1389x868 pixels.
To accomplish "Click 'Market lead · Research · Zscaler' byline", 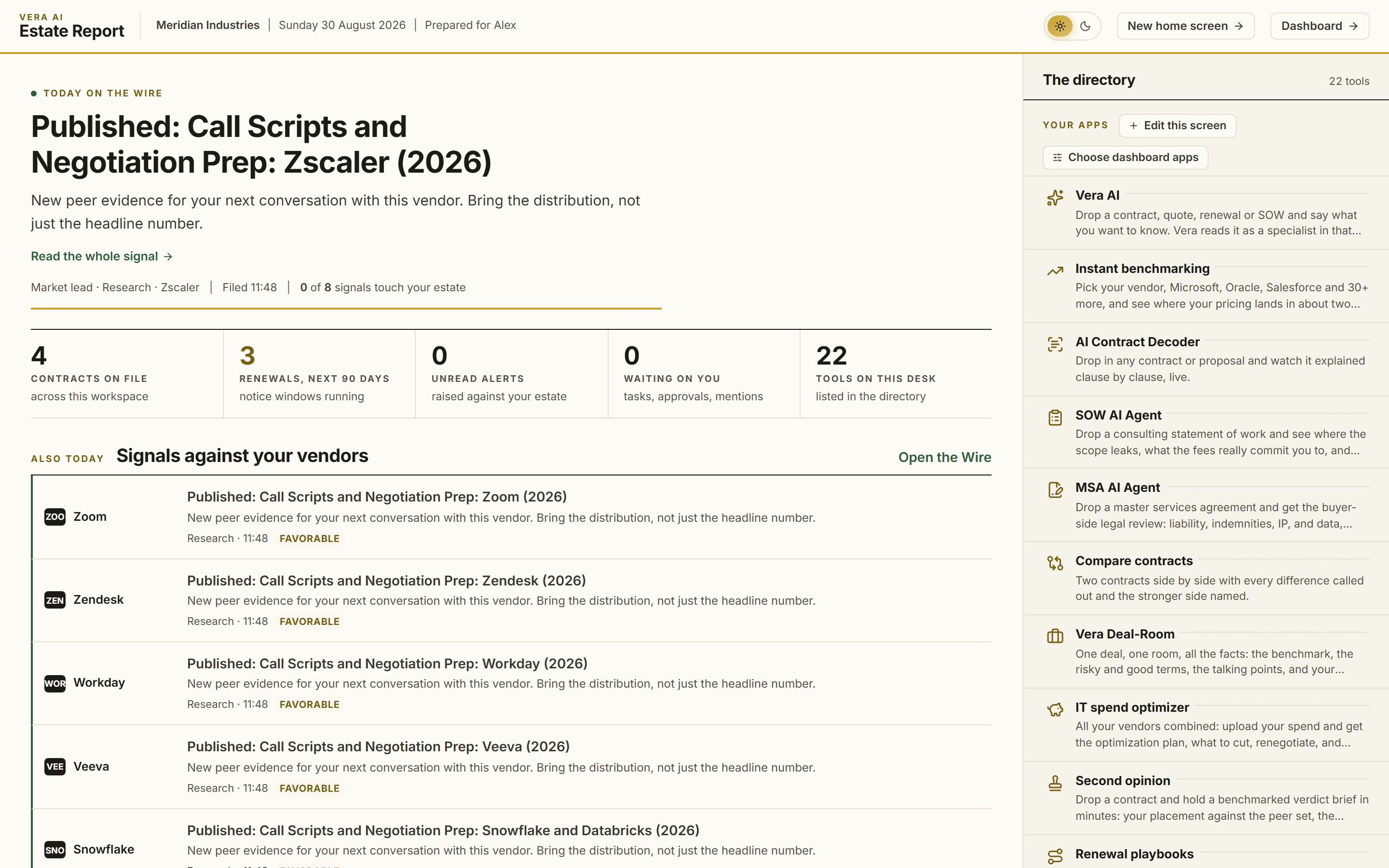I will (x=115, y=287).
